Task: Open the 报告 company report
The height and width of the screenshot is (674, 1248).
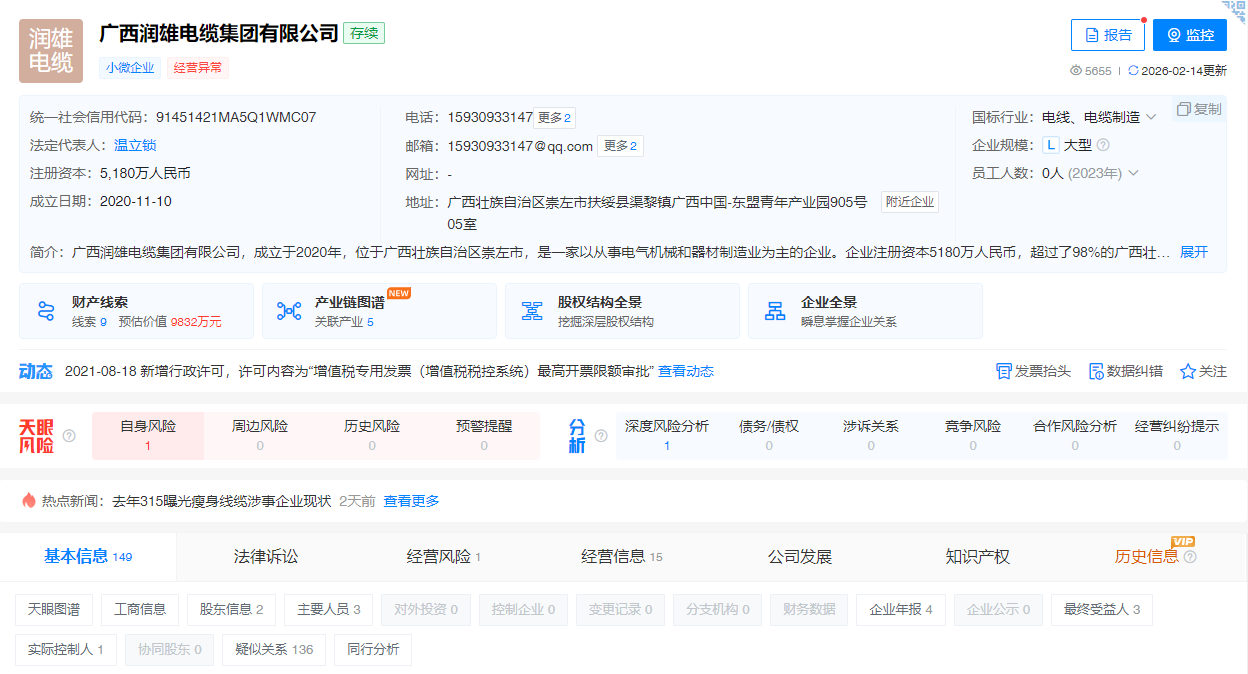Action: click(1107, 33)
